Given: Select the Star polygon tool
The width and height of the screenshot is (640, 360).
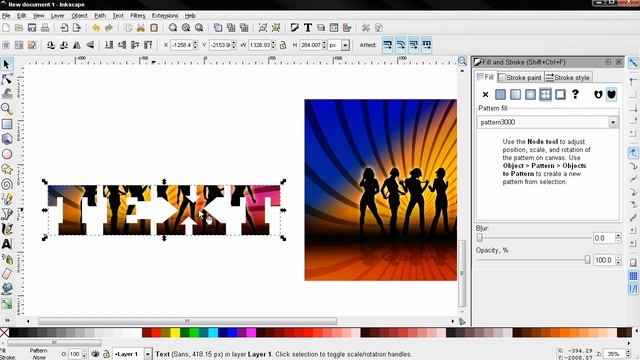Looking at the screenshot, I should coord(7,169).
